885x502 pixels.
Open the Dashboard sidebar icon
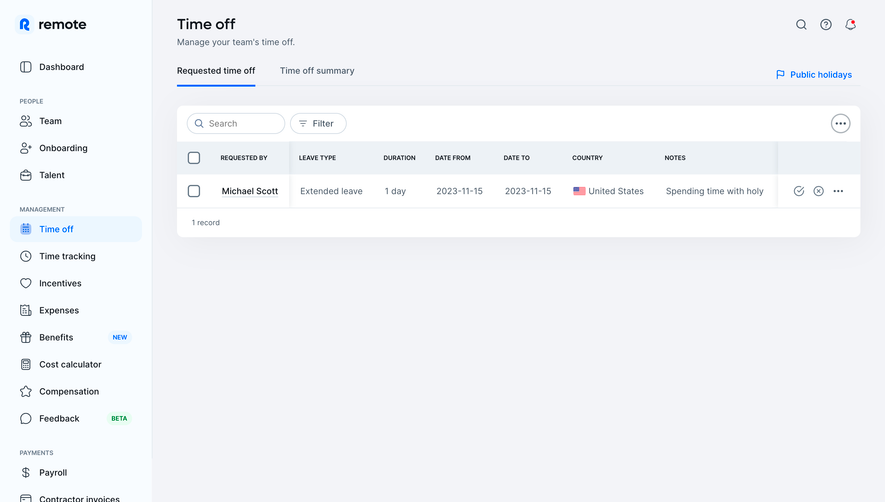coord(25,67)
